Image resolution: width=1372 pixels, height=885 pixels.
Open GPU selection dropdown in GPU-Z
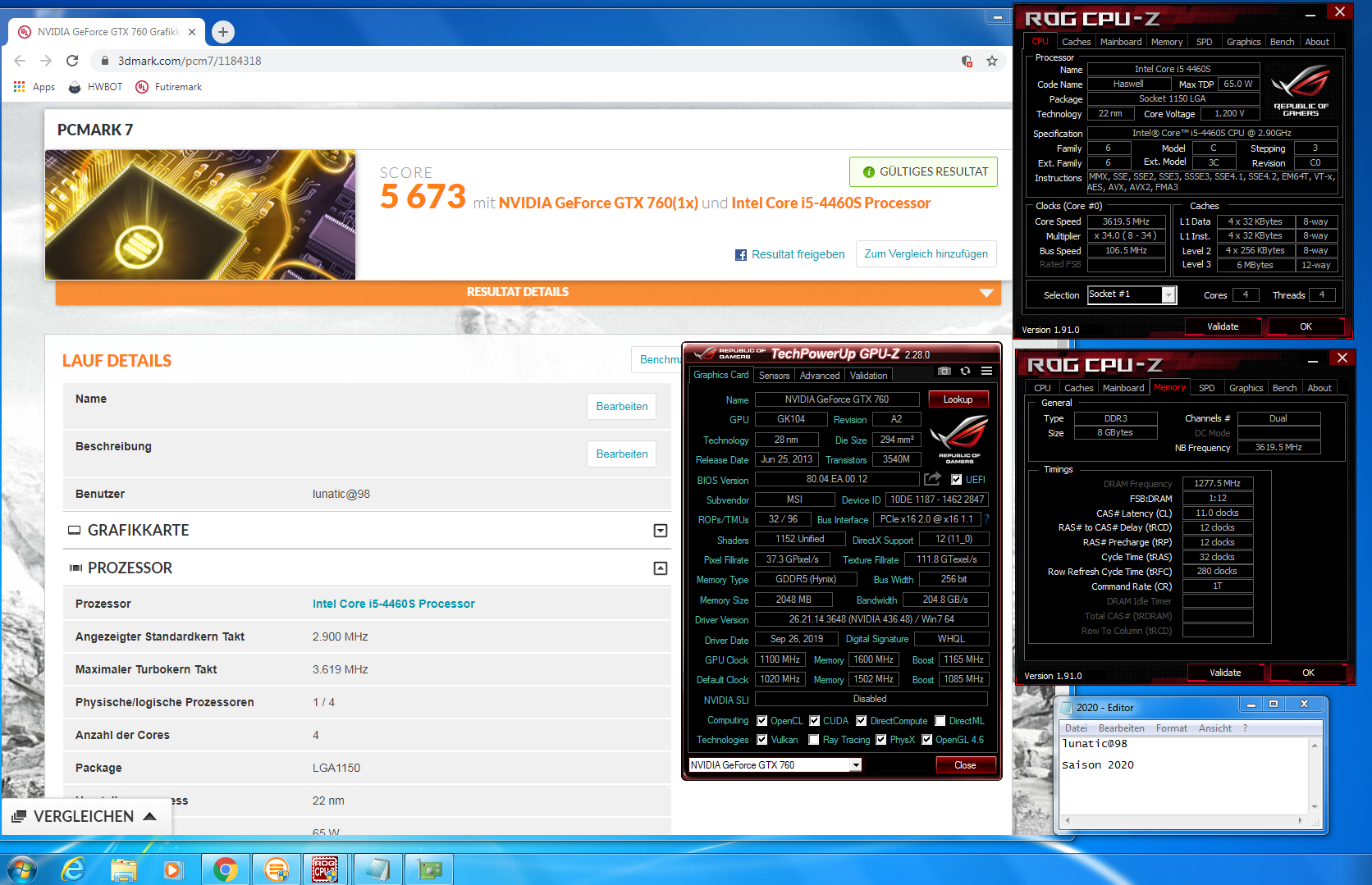pyautogui.click(x=855, y=765)
